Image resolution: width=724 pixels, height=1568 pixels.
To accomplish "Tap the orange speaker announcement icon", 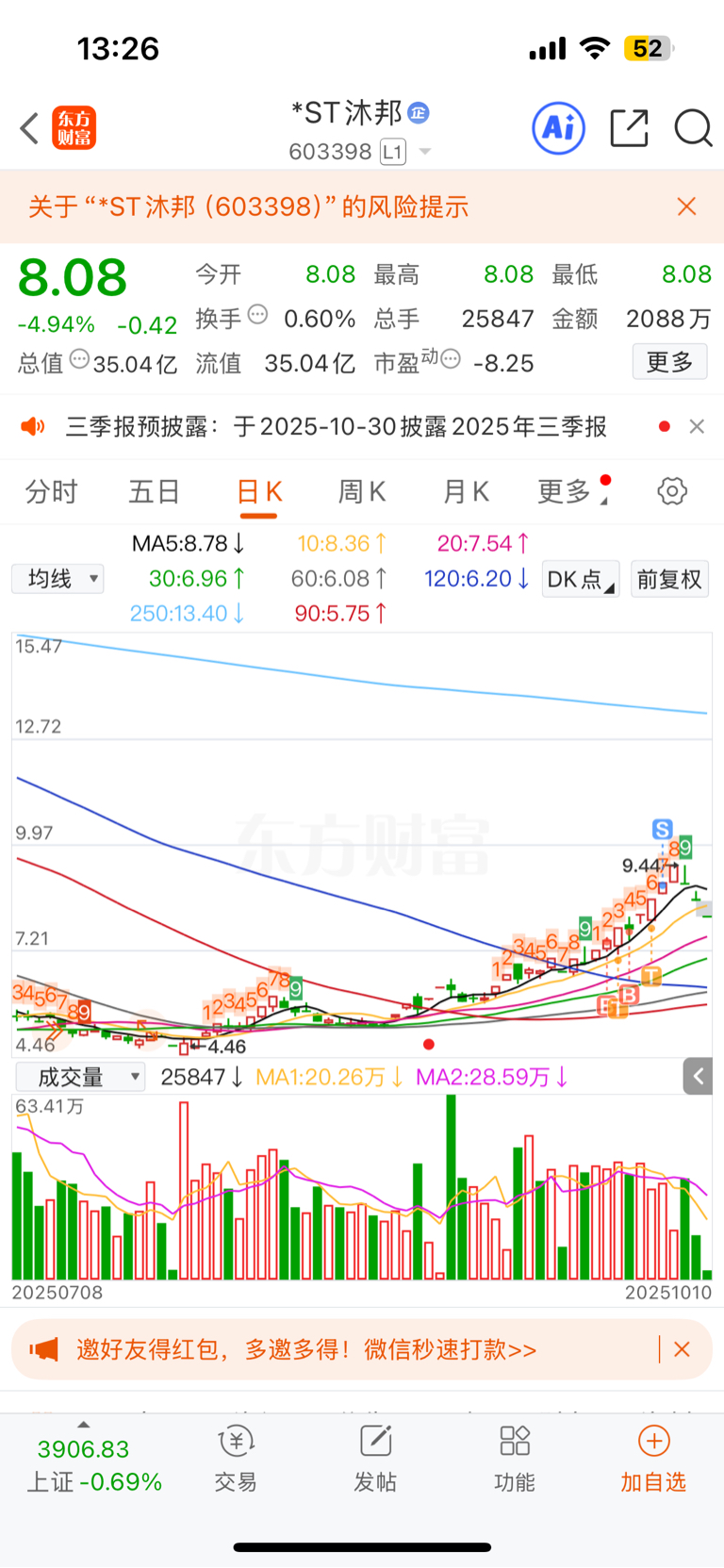I will click(x=33, y=427).
